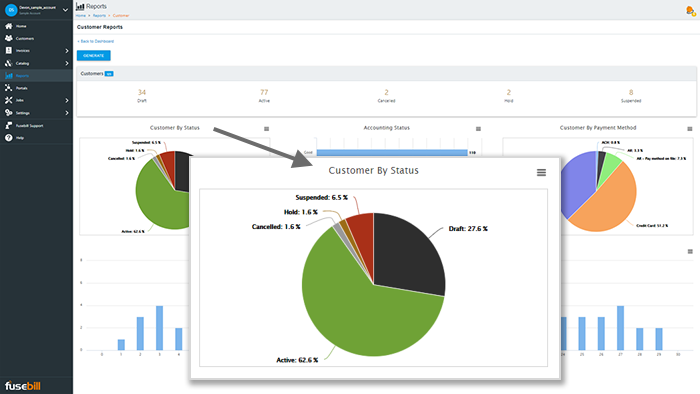Open the Customers sidebar icon
Image resolution: width=700 pixels, height=394 pixels.
click(x=8, y=38)
